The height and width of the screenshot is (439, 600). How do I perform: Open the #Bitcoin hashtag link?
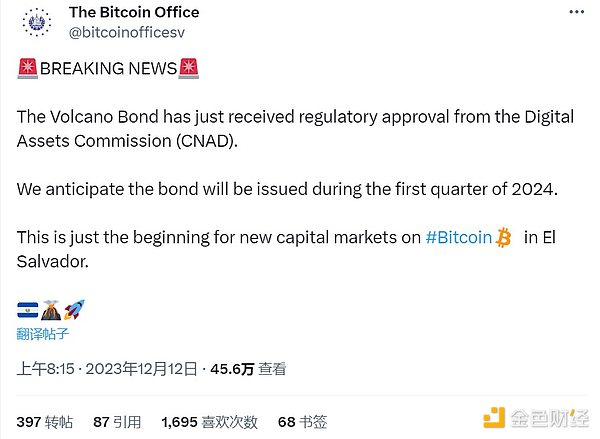458,238
